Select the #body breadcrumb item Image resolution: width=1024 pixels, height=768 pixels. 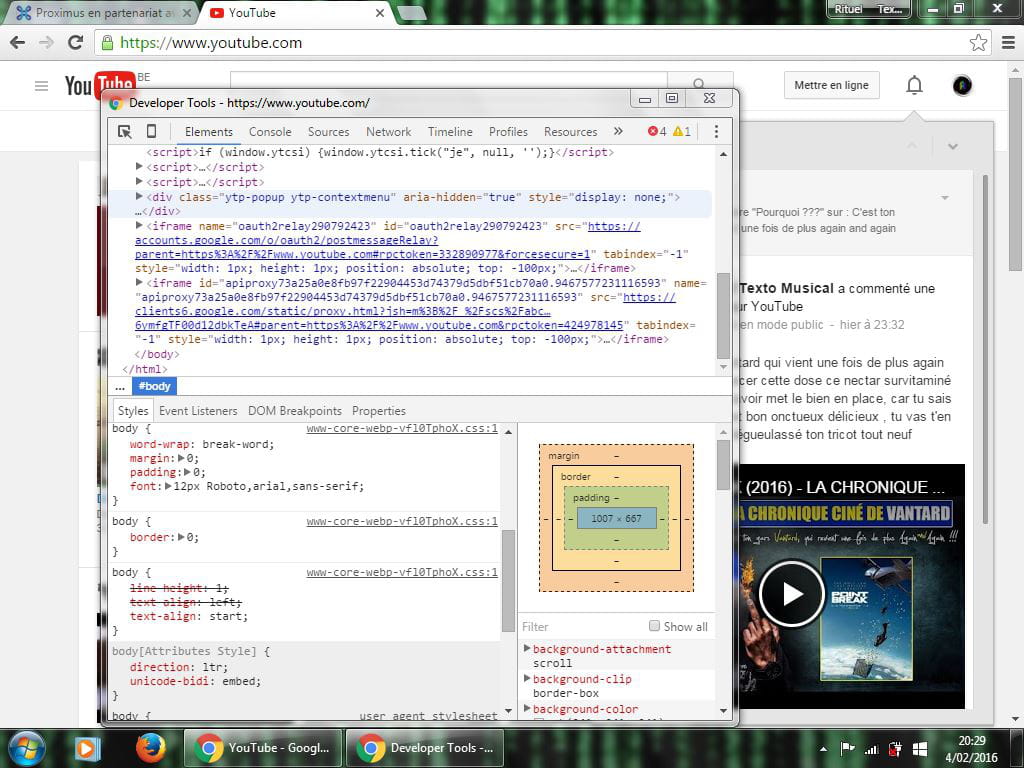154,387
